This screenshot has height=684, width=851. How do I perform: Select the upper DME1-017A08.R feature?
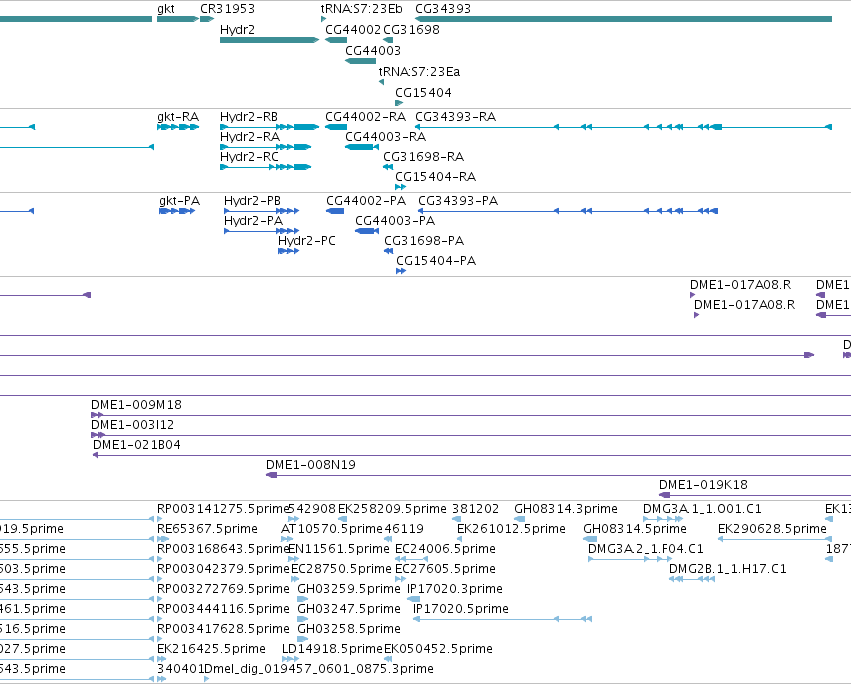pyautogui.click(x=693, y=295)
